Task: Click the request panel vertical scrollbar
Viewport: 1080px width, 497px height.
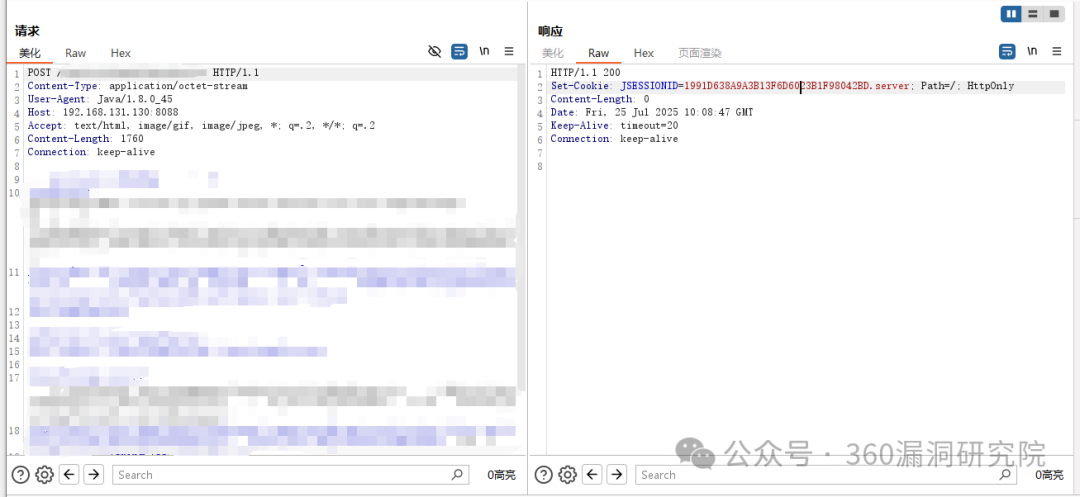Action: pyautogui.click(x=521, y=230)
